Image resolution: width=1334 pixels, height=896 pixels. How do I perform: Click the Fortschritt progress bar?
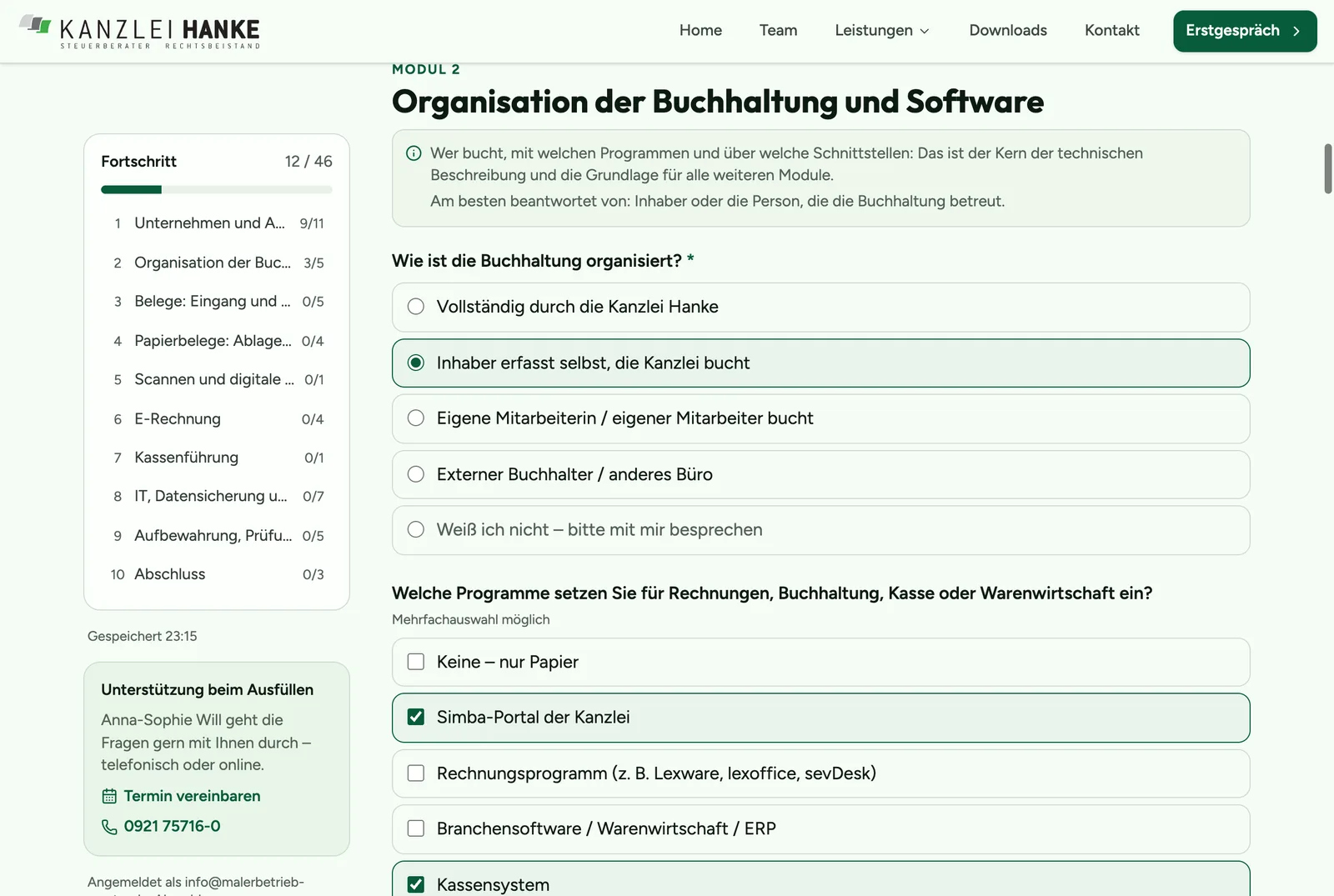point(217,190)
